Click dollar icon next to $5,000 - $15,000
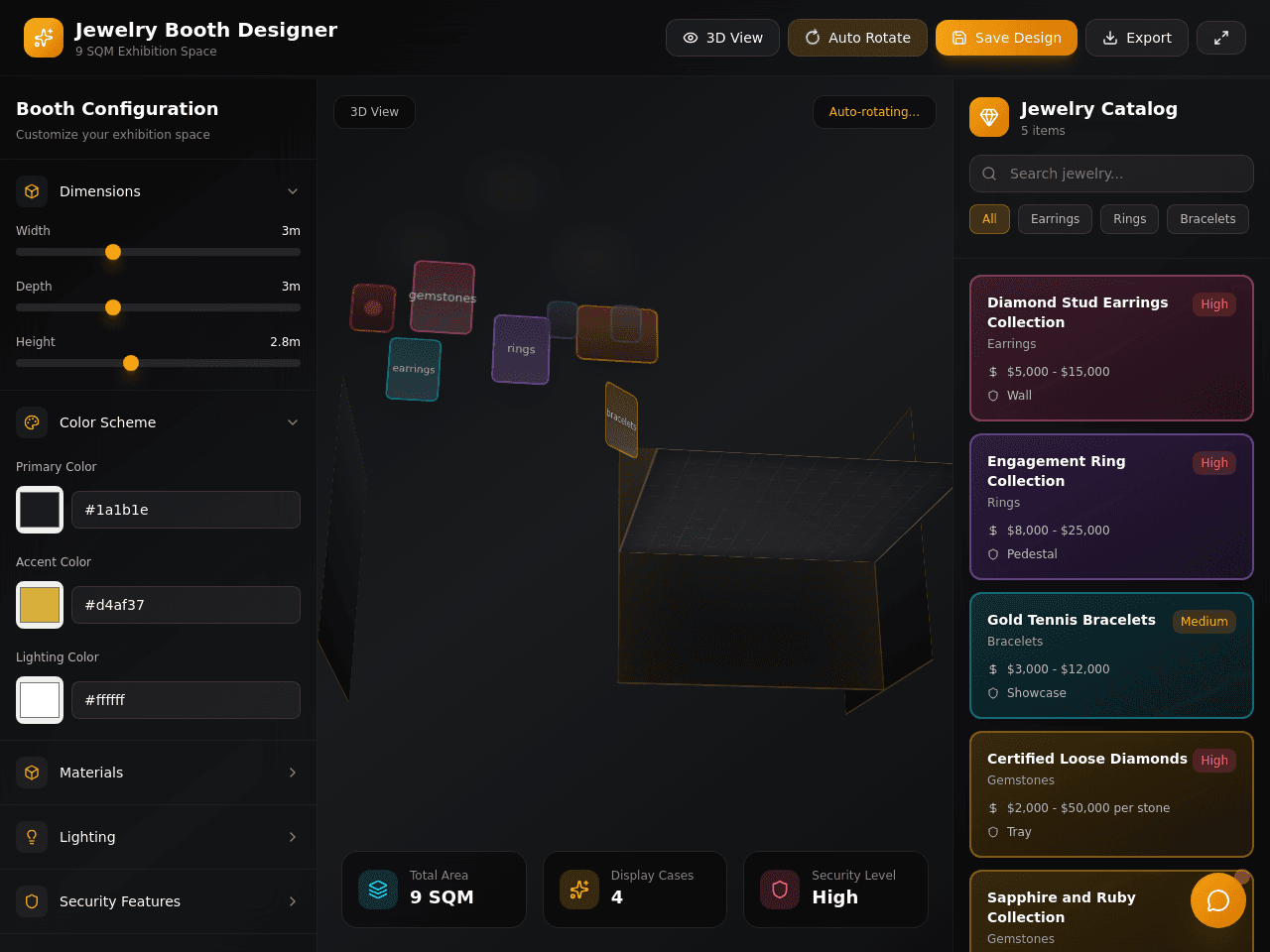 993,372
